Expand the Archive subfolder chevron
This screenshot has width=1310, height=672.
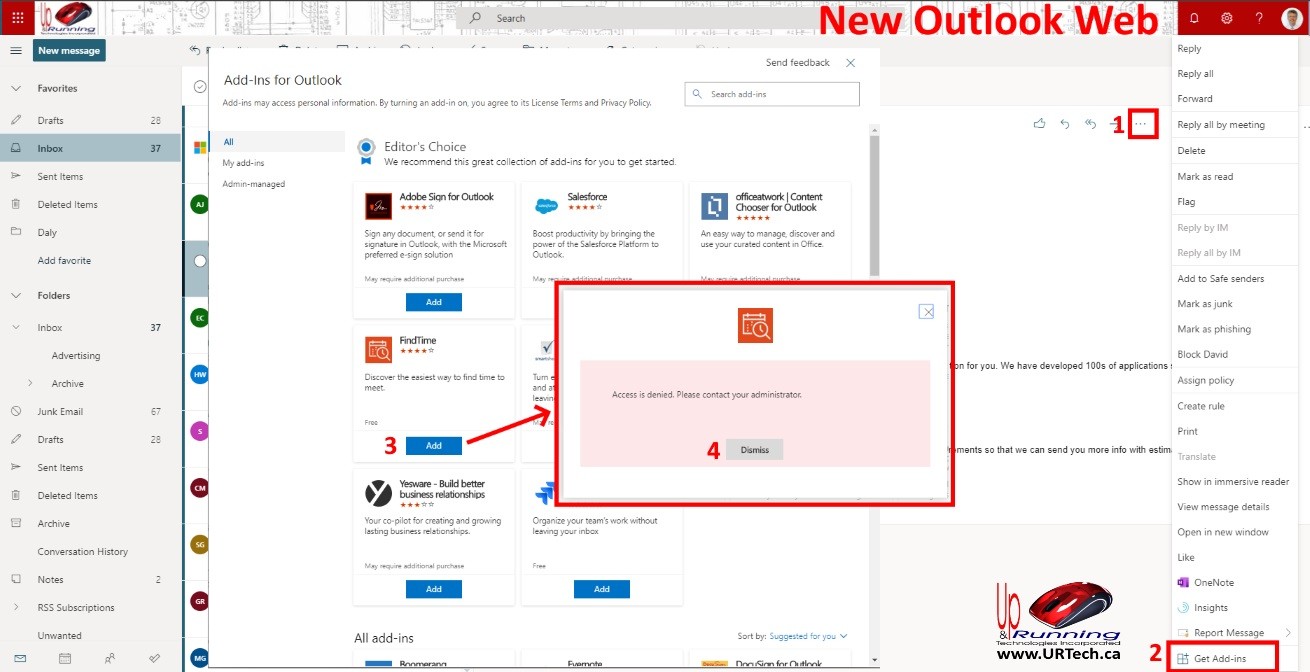30,383
